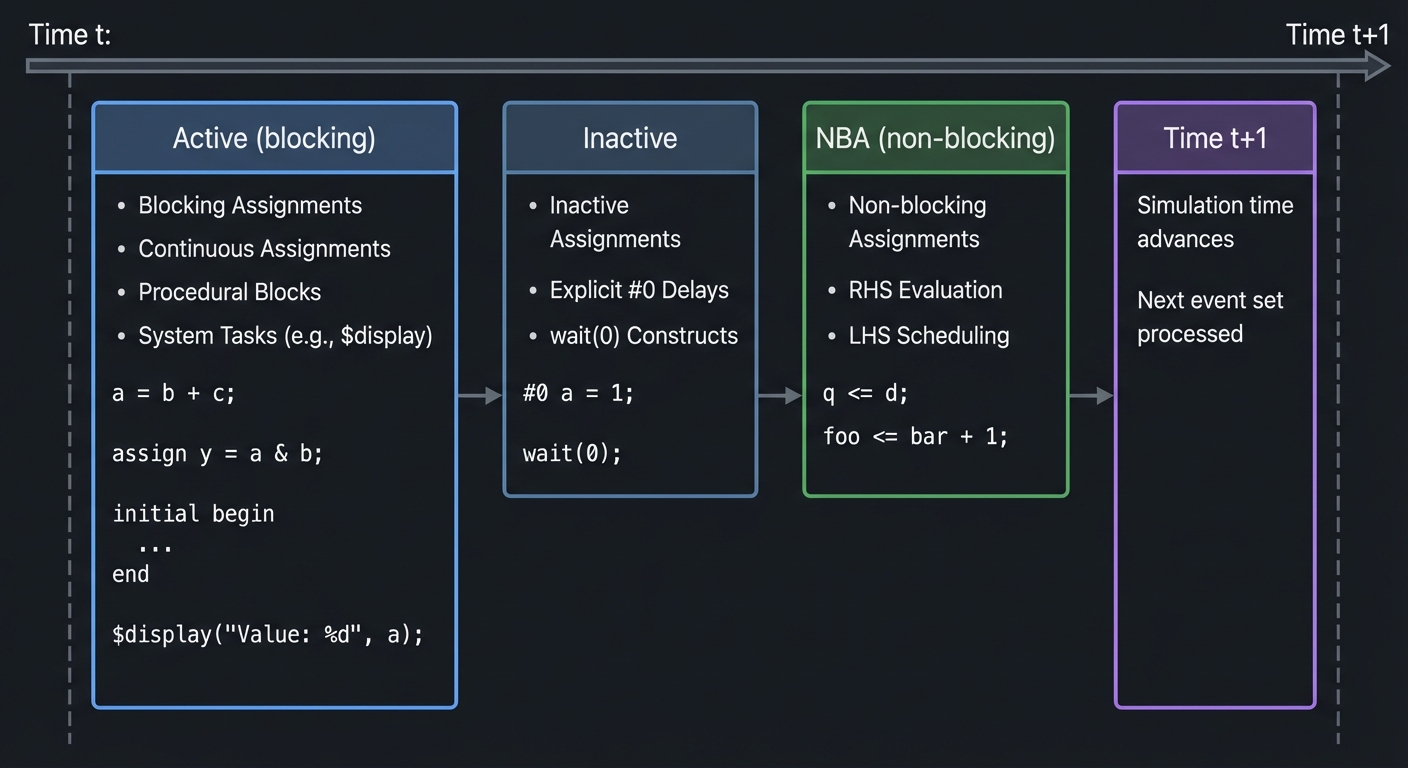Select the bullet beside RHS Evaluation
Screen dimensions: 1408x768
pyautogui.click(x=831, y=290)
